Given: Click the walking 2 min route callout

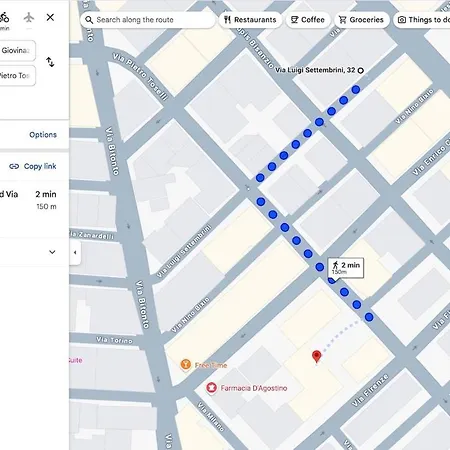Looking at the screenshot, I should pos(346,268).
